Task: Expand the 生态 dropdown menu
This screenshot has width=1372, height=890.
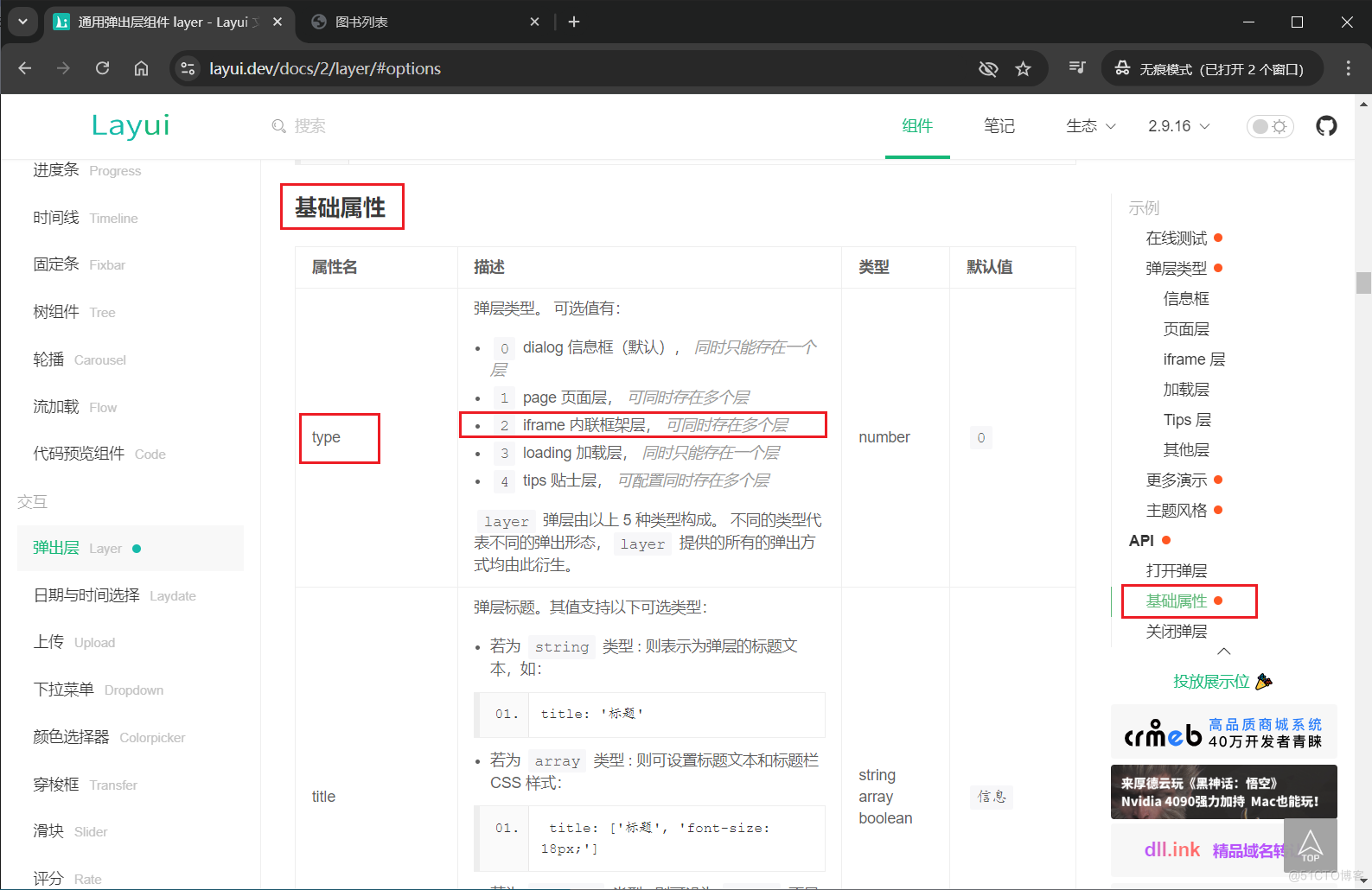Action: coord(1090,126)
